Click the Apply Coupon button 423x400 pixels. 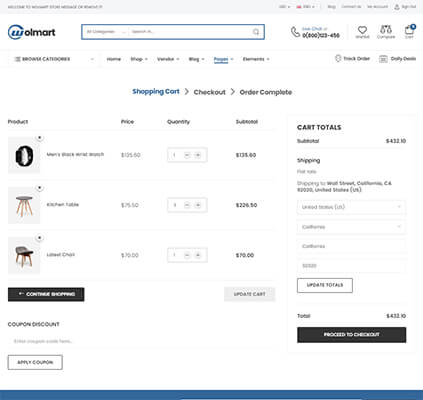tap(35, 362)
